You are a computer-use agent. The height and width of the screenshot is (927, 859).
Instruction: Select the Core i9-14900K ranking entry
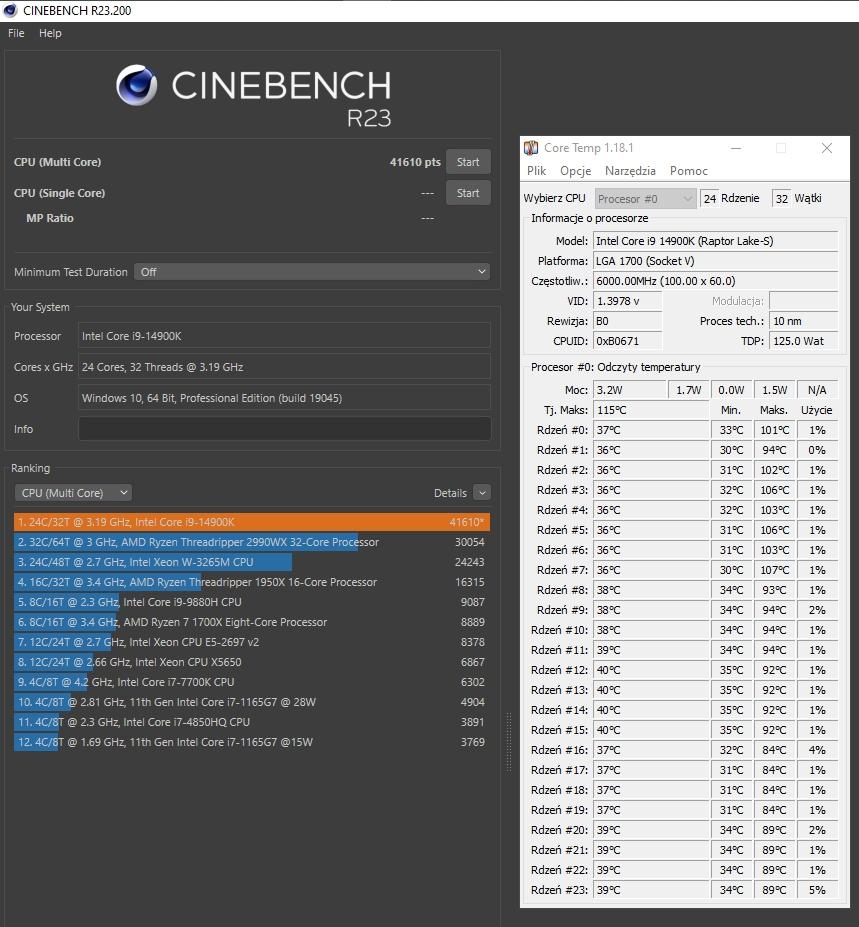pos(250,522)
